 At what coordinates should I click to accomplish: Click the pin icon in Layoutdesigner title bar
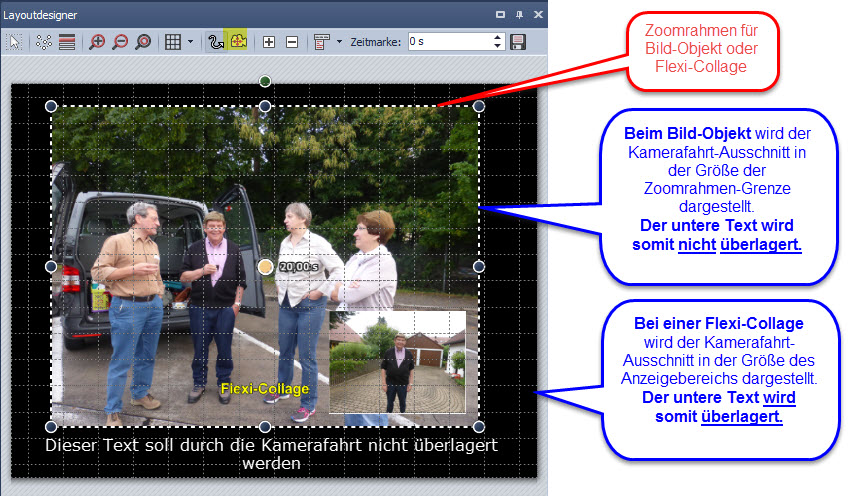click(x=519, y=14)
